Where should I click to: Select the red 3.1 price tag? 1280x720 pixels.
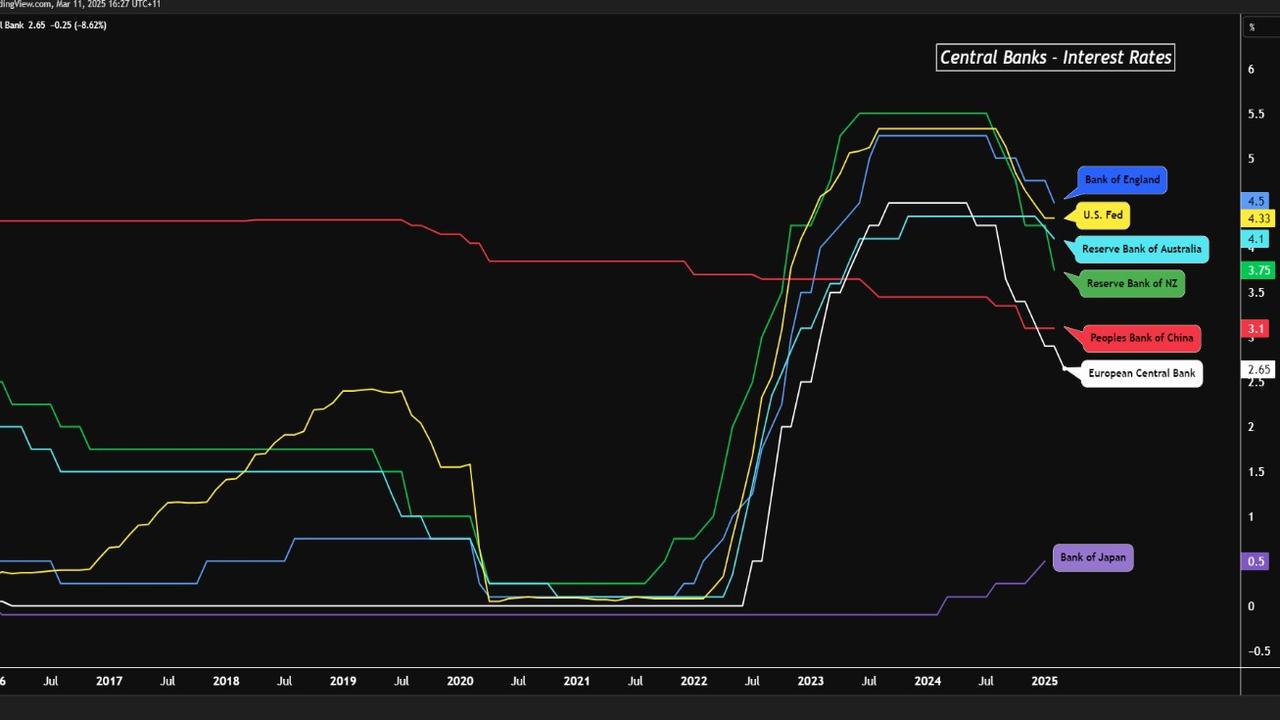[x=1257, y=329]
